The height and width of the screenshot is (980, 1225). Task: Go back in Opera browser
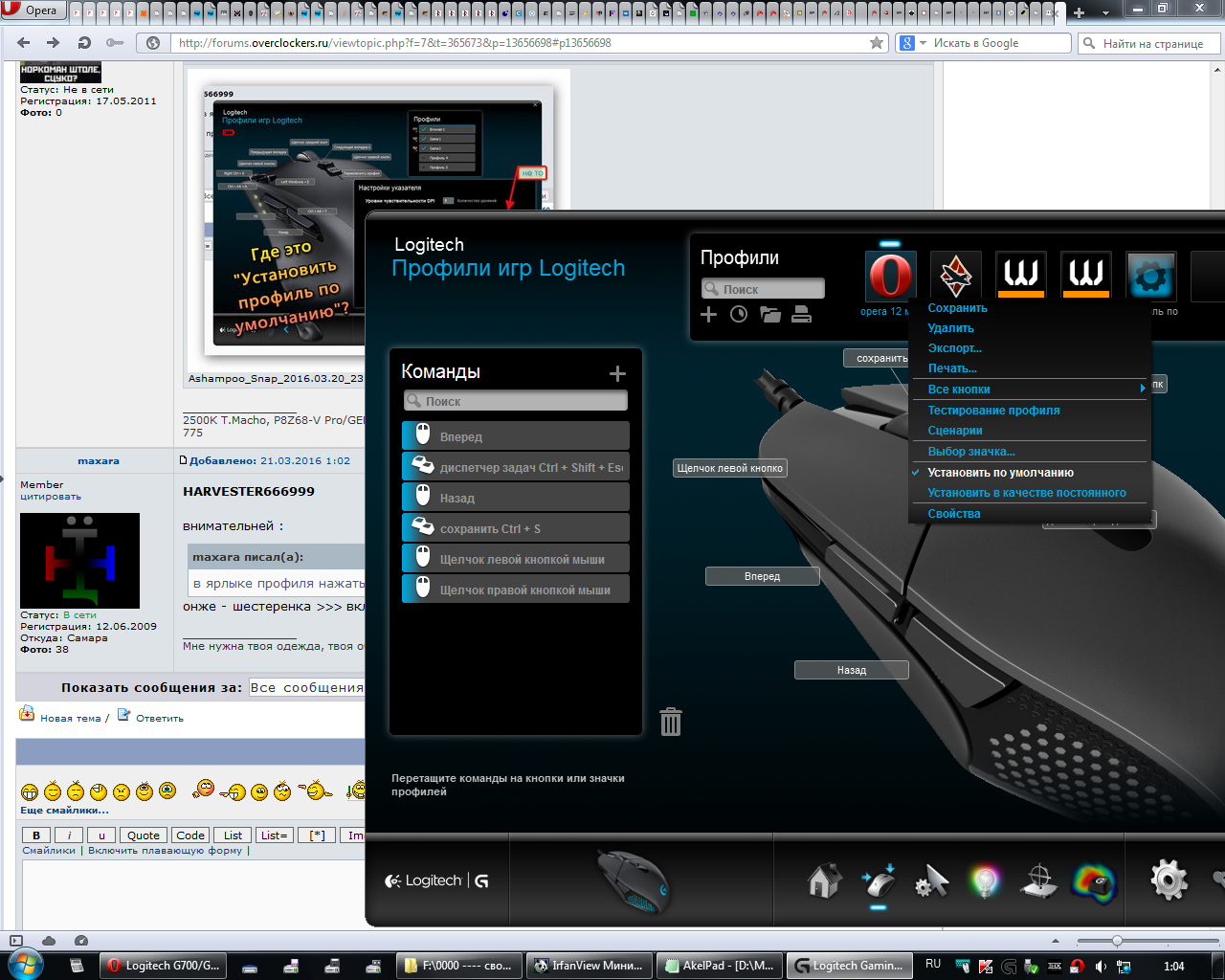[24, 43]
